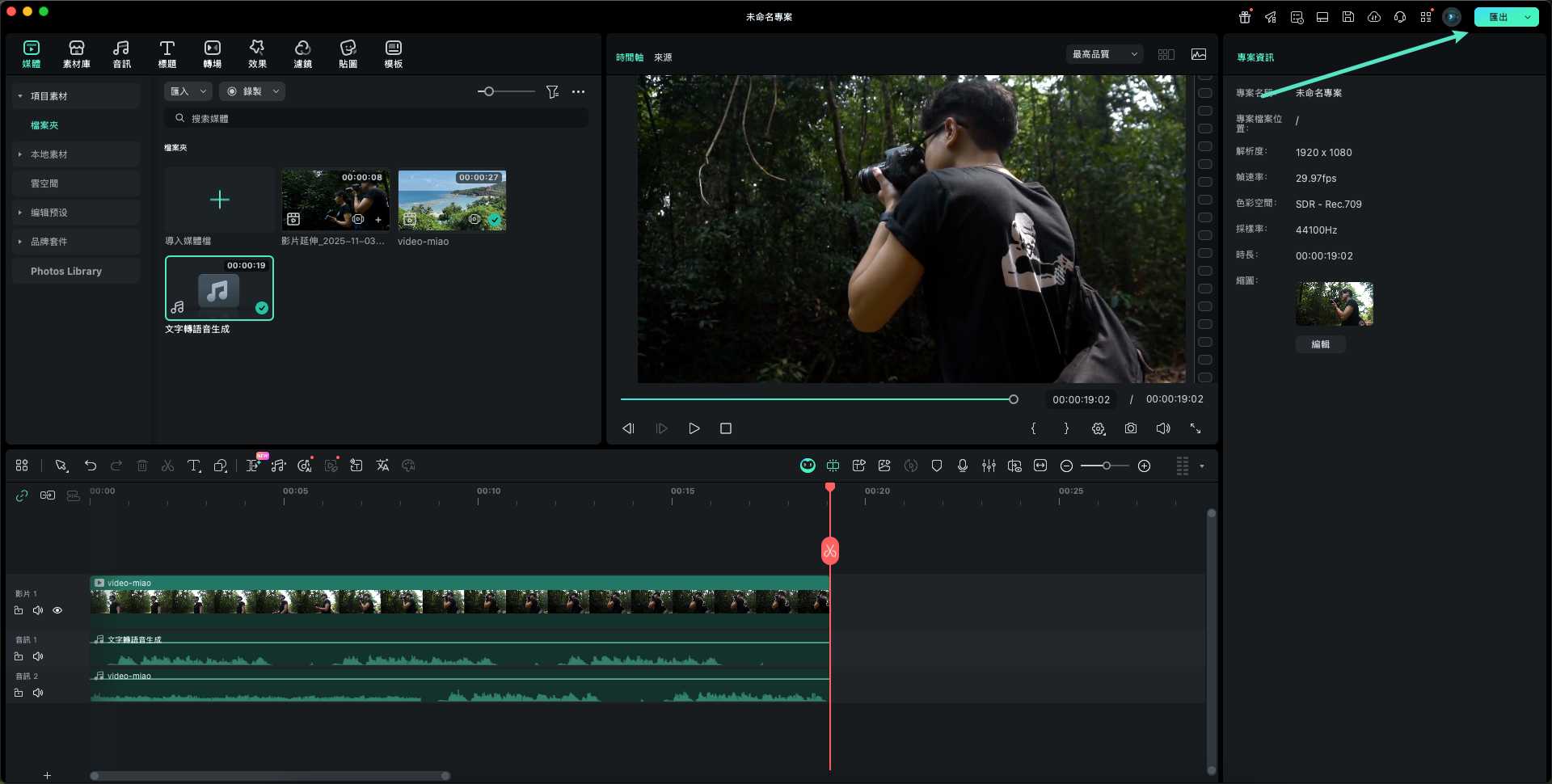Image resolution: width=1552 pixels, height=784 pixels.
Task: Open the 最高品質 playback quality dropdown
Action: (1103, 54)
